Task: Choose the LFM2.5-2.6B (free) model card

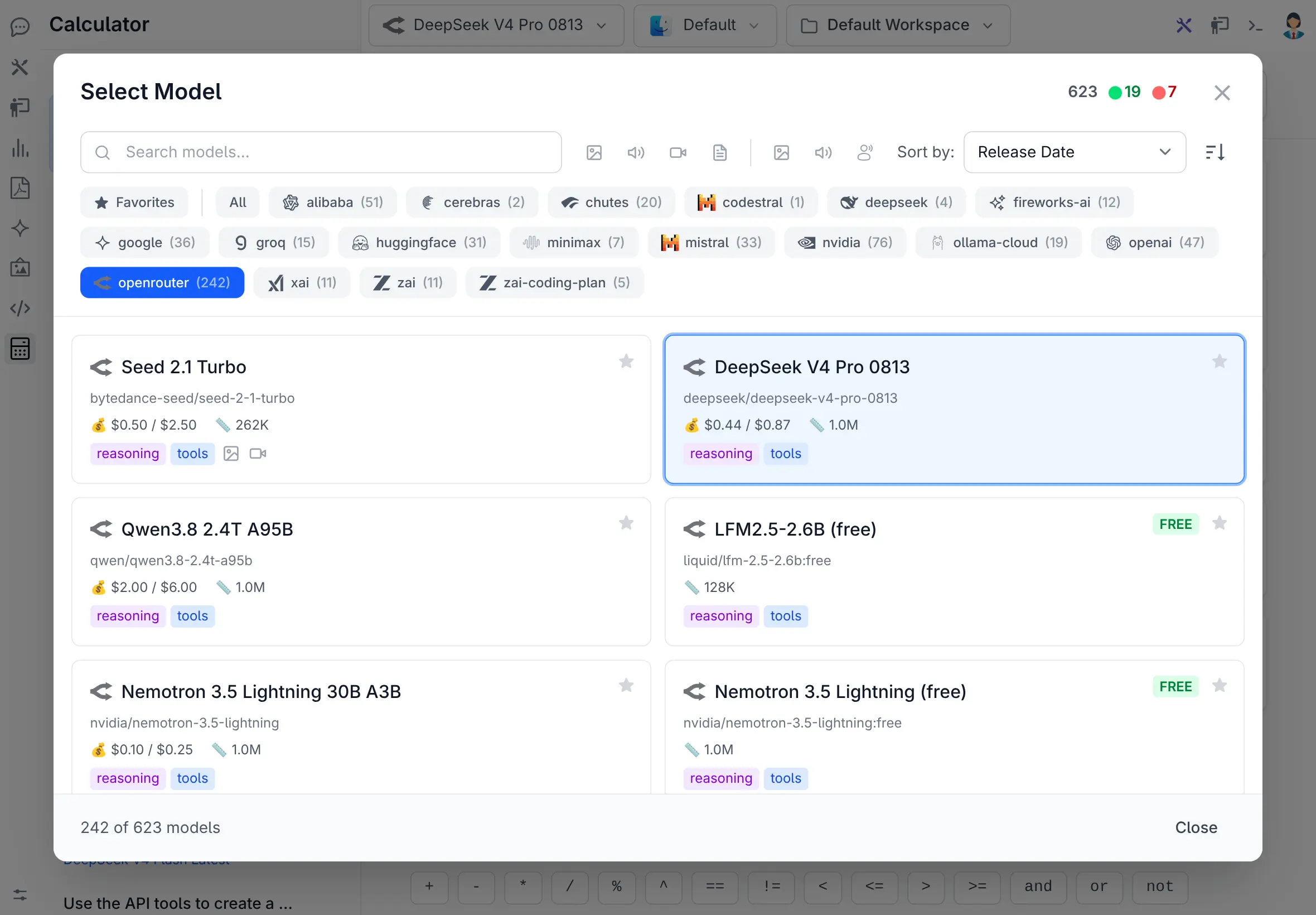Action: [955, 571]
